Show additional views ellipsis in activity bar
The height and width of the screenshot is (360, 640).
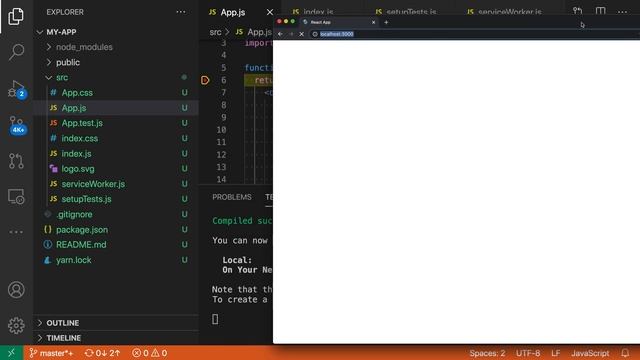tap(16, 232)
